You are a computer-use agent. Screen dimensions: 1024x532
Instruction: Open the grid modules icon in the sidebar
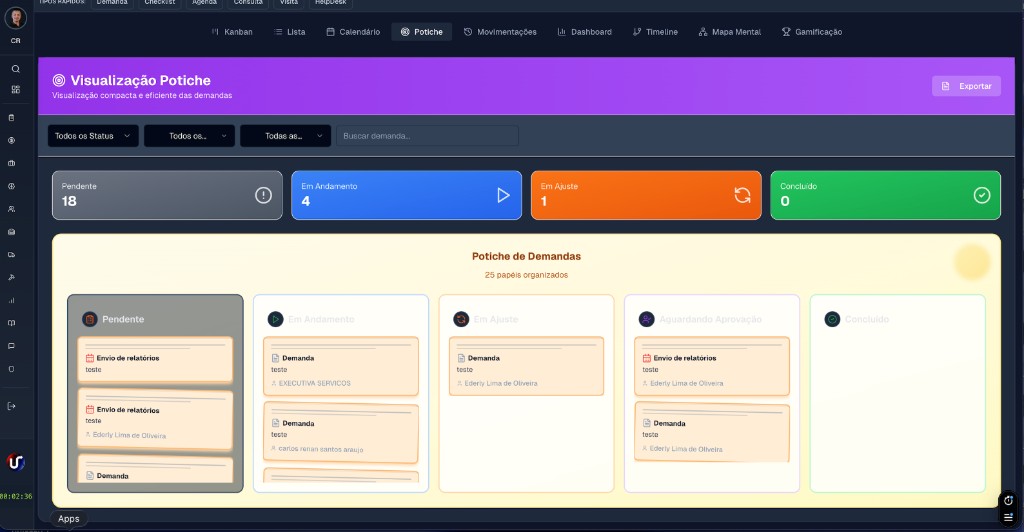16,89
